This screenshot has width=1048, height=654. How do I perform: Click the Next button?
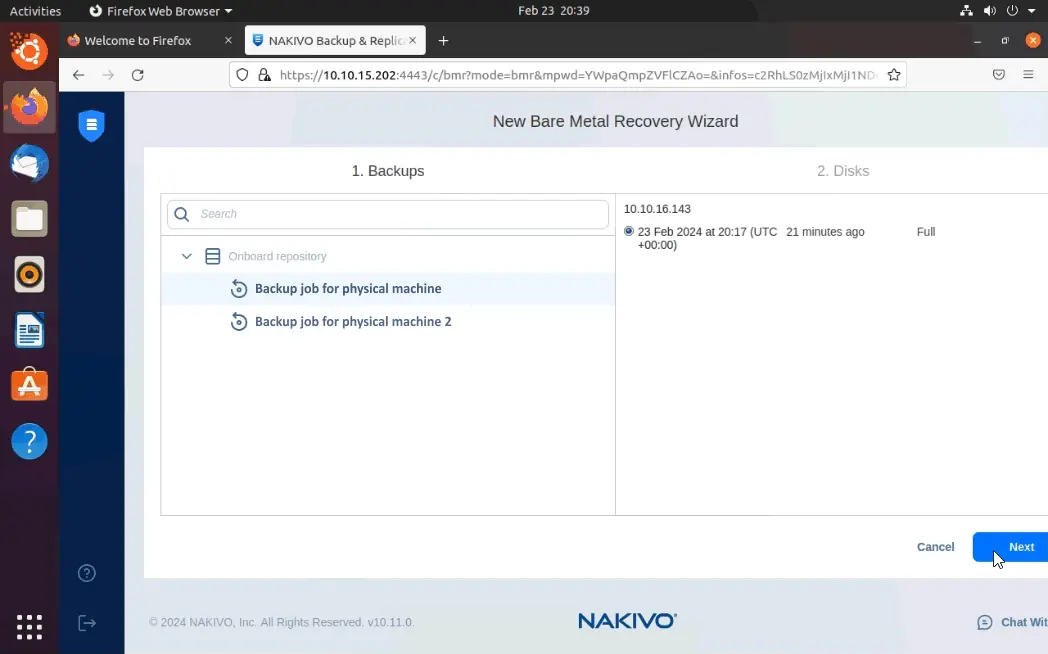click(x=1011, y=547)
